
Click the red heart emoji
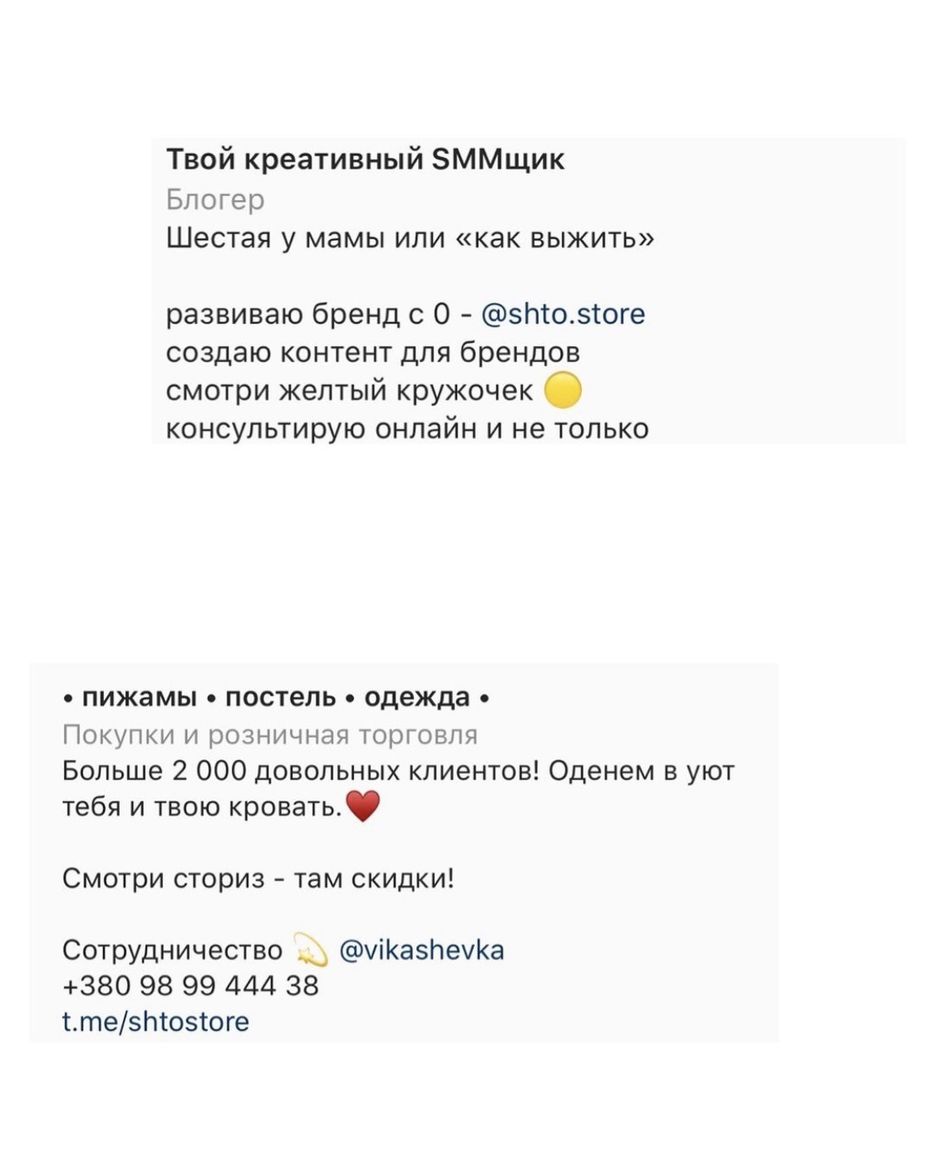(362, 807)
